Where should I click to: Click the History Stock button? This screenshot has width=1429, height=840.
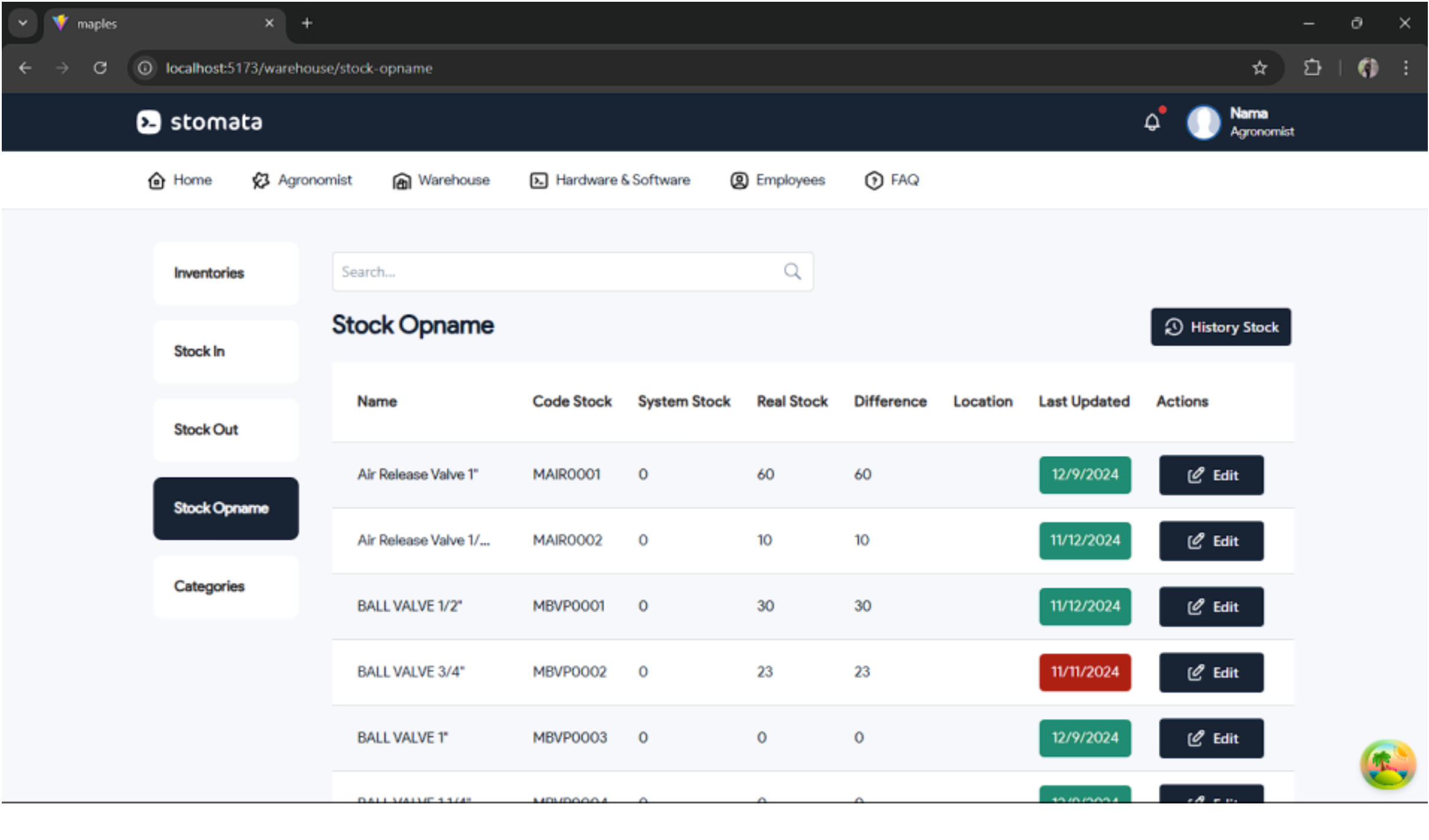pos(1220,327)
